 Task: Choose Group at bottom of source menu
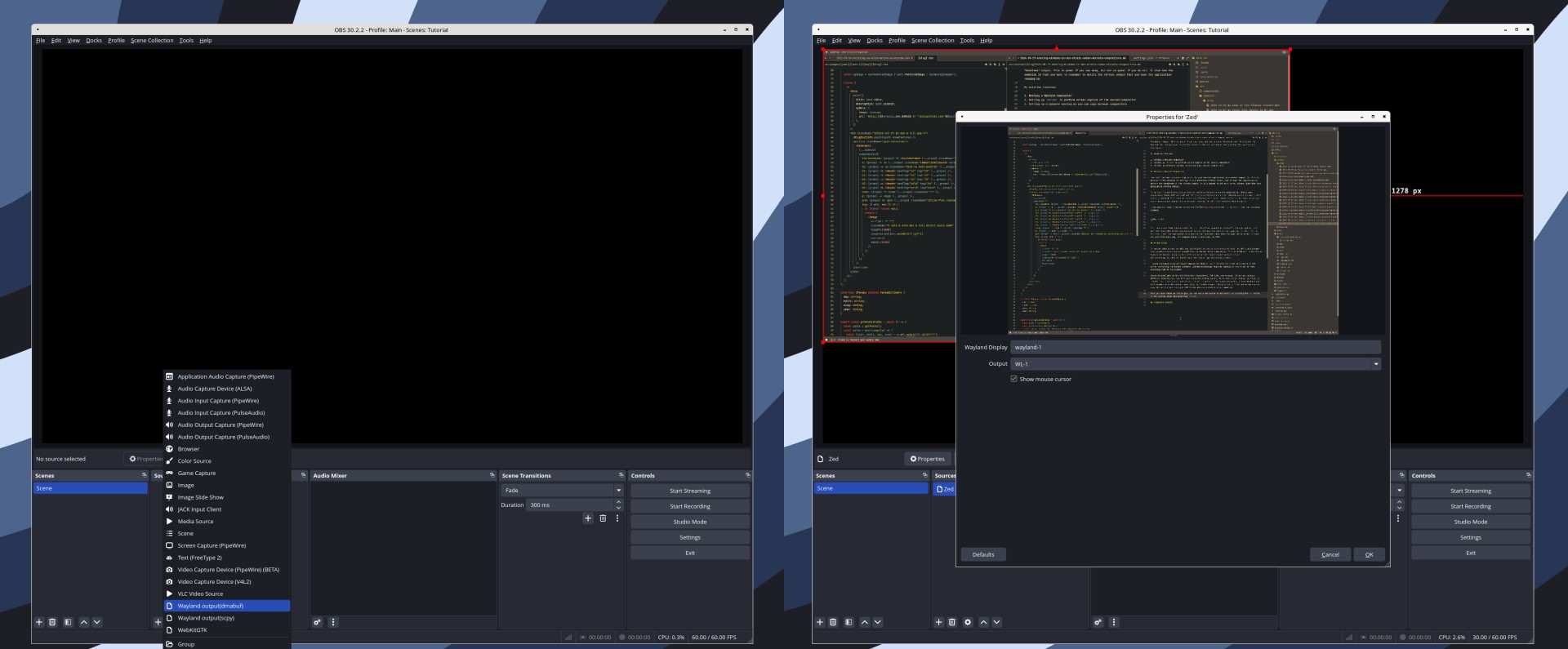(227, 644)
